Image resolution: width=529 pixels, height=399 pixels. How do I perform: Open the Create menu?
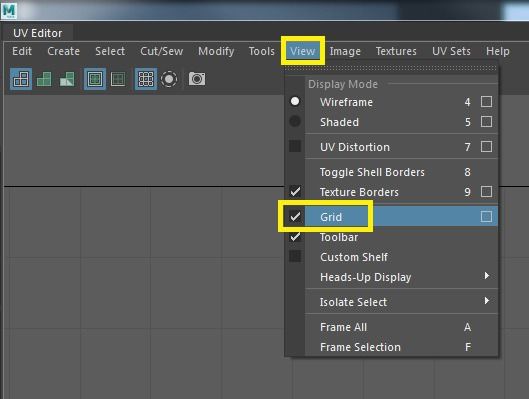click(63, 51)
